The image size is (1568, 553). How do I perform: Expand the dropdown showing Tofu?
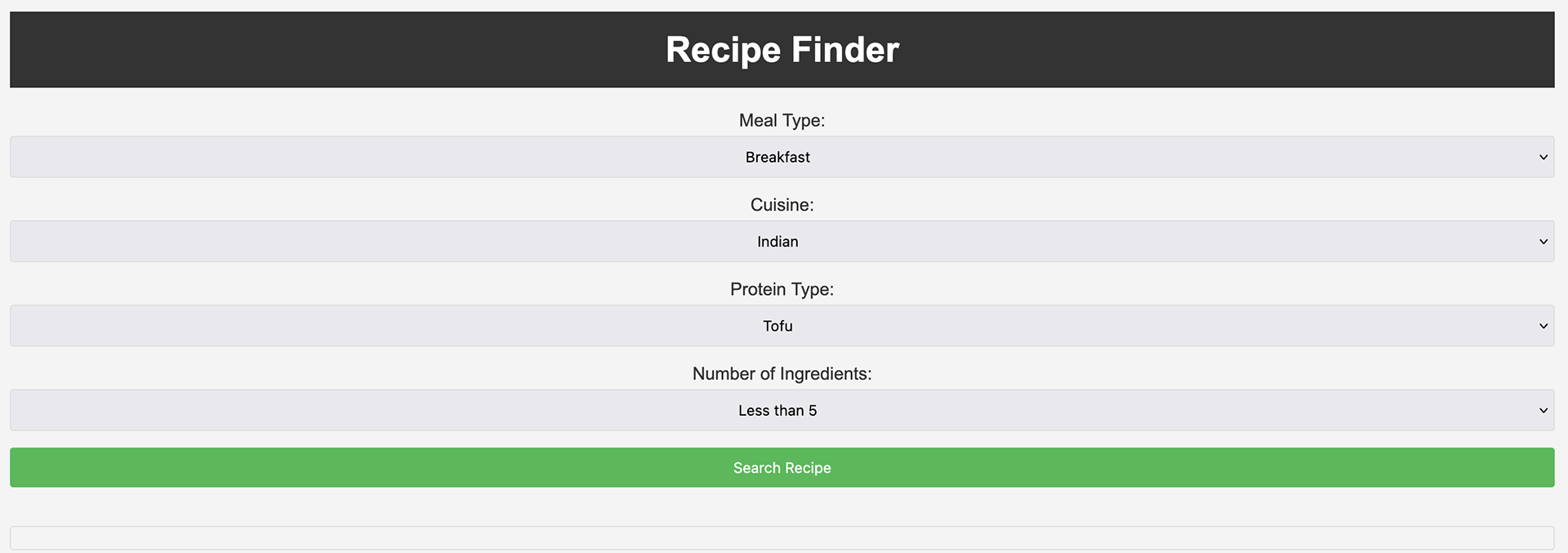[777, 326]
